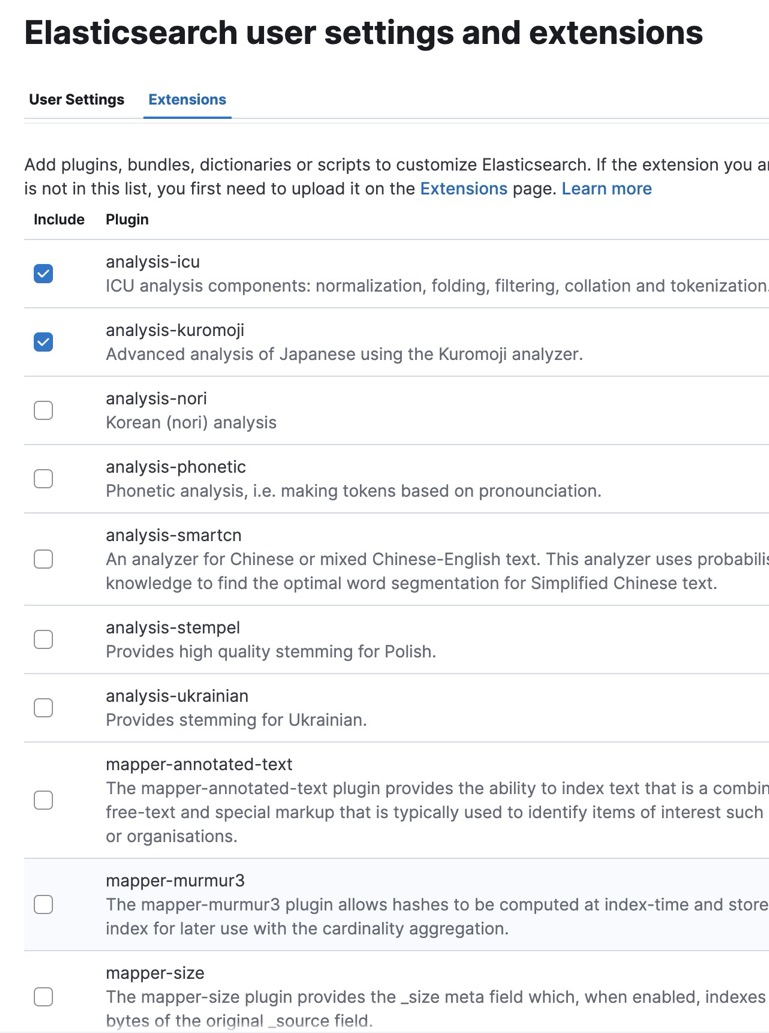
Task: Switch to the User Settings tab
Action: point(77,100)
